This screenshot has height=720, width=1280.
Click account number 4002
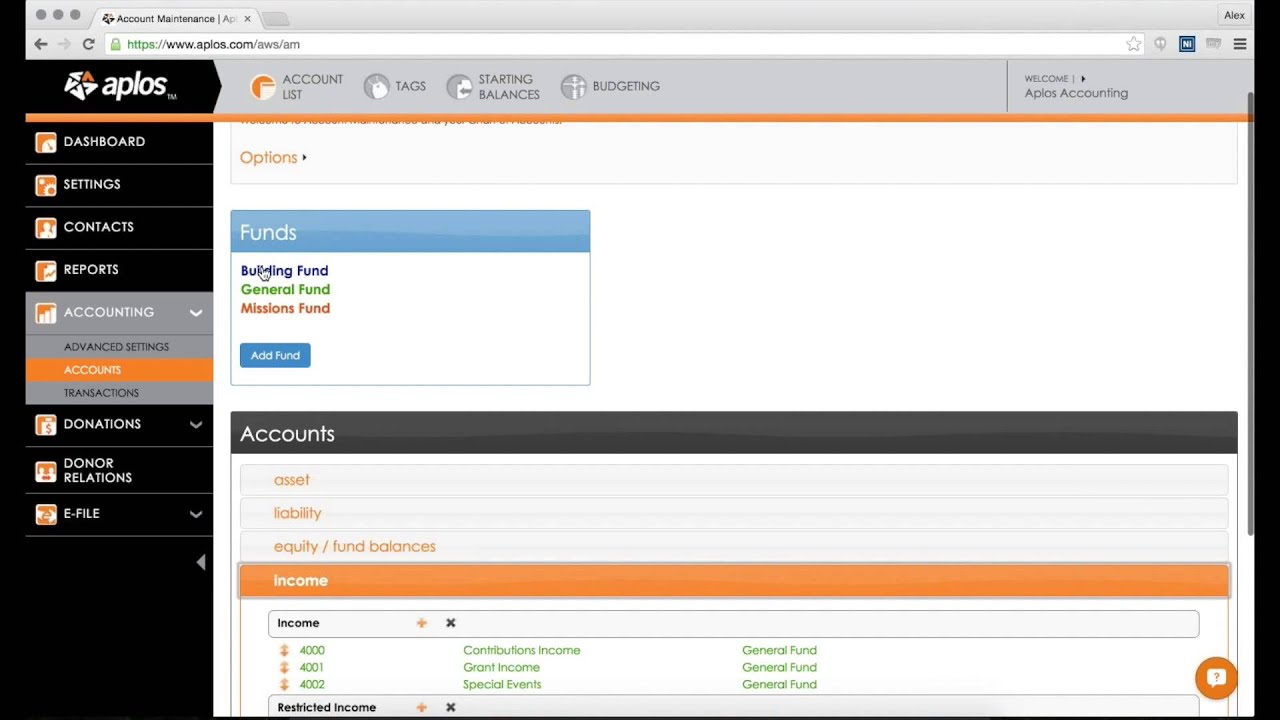[312, 684]
